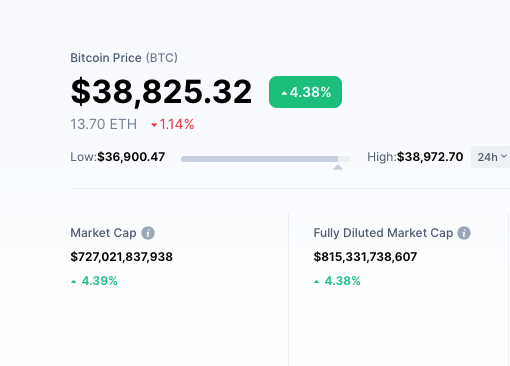
Task: Click the Bitcoin Price (BTC) heading
Action: 124,58
